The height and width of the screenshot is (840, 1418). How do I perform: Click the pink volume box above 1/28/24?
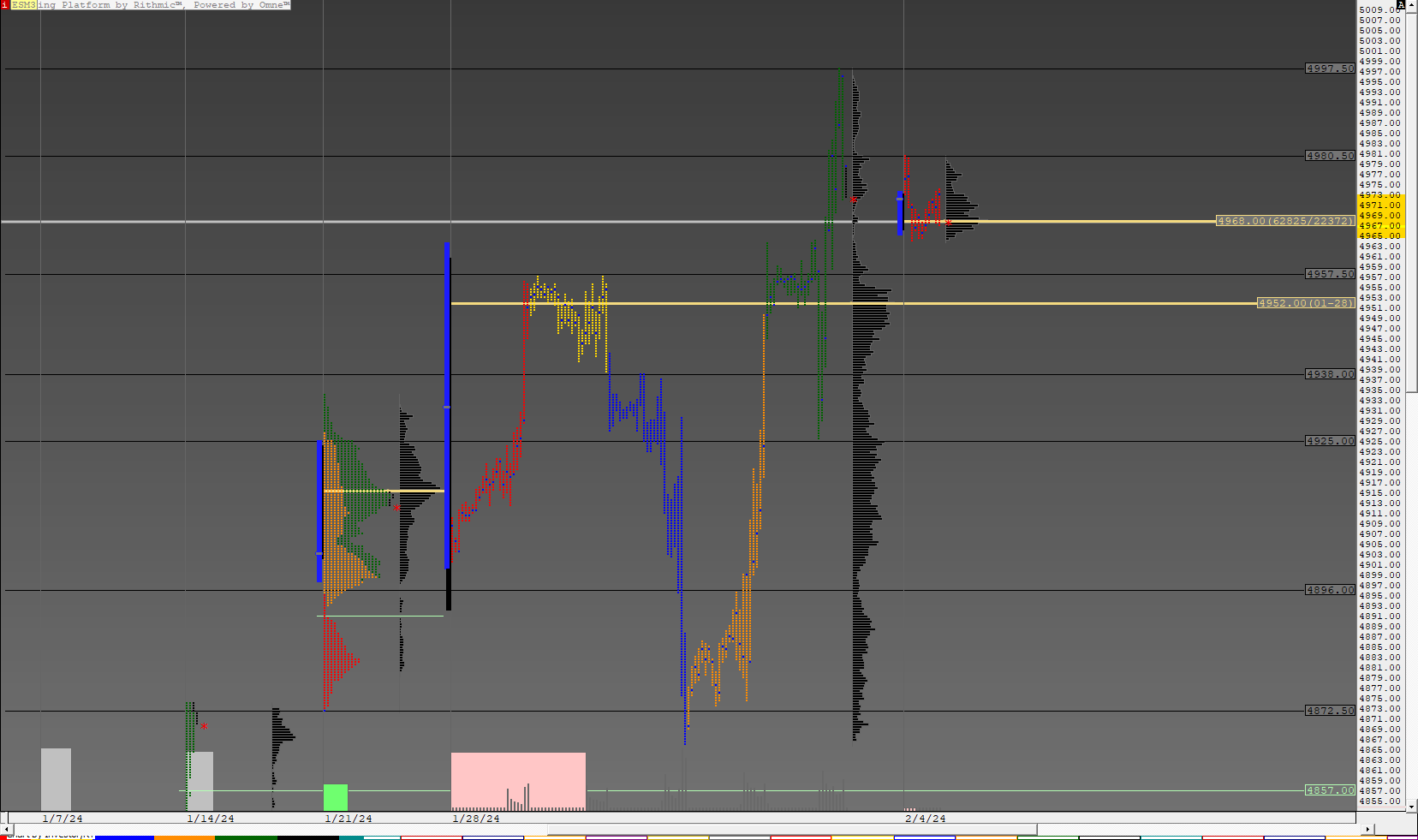pyautogui.click(x=518, y=781)
